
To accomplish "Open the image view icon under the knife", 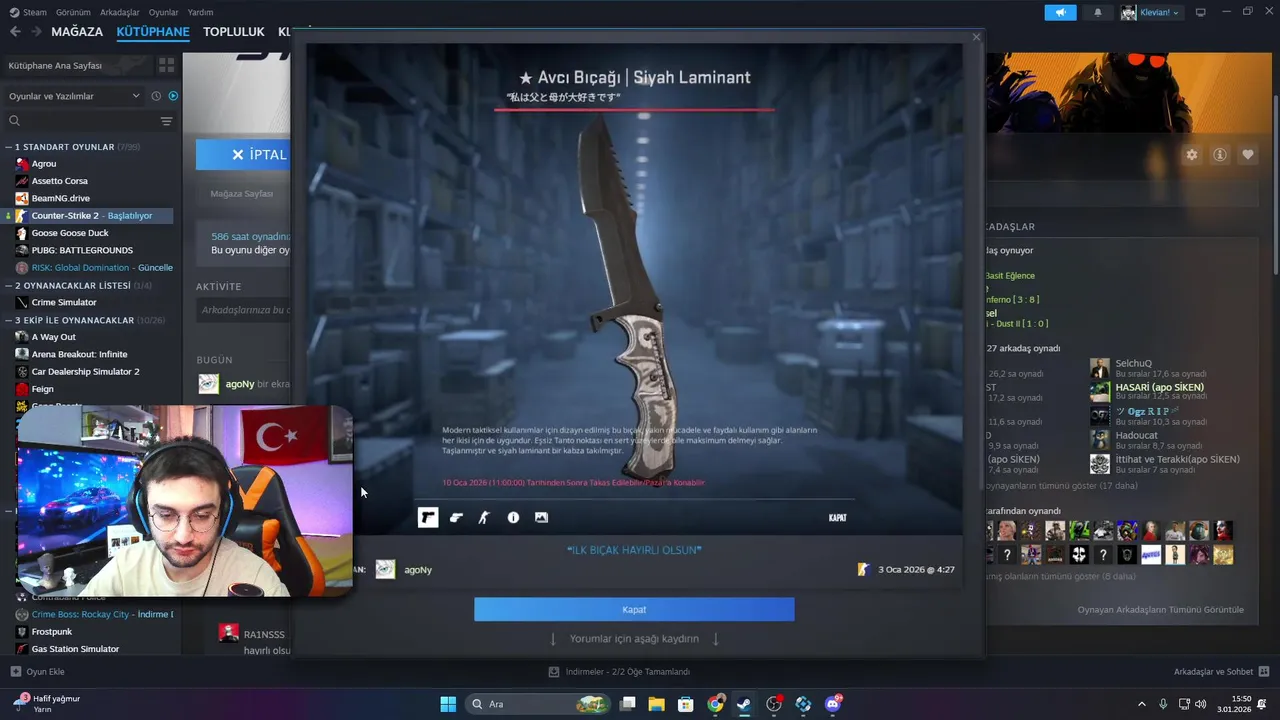I will [541, 517].
